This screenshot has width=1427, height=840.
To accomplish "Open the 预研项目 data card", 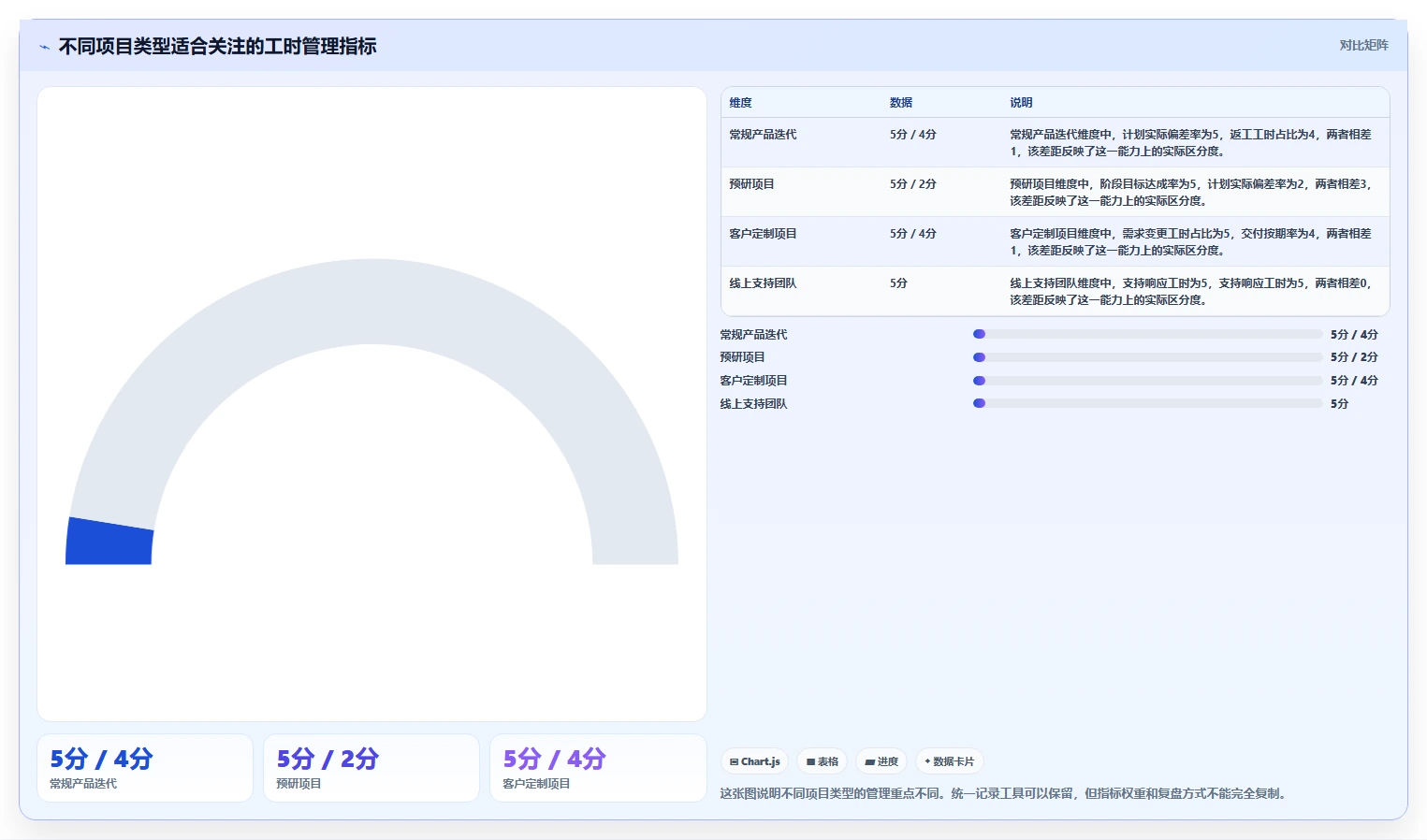I will click(371, 768).
